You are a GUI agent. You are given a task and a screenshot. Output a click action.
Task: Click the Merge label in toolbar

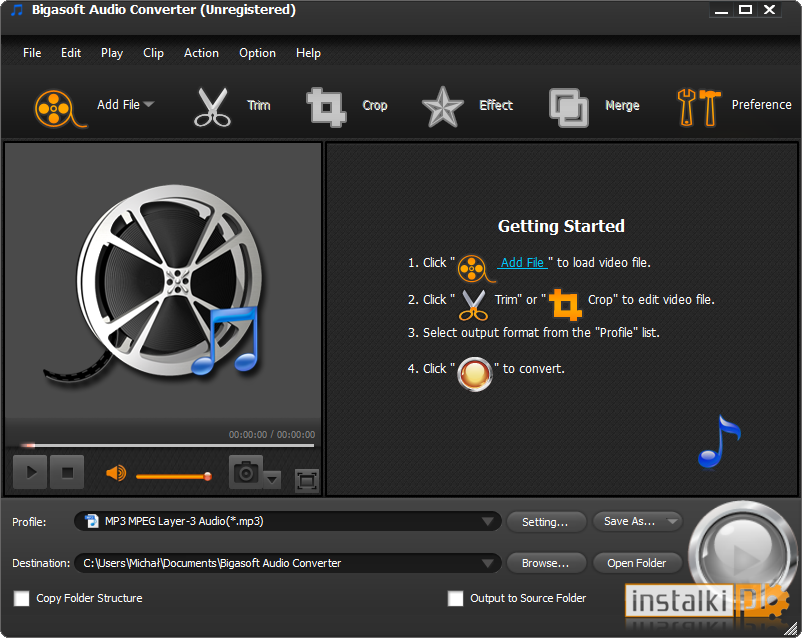coord(622,105)
